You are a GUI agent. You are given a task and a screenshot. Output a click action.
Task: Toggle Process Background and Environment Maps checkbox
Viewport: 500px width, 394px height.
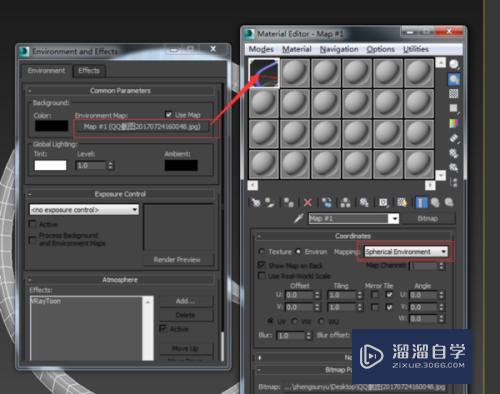click(x=33, y=239)
